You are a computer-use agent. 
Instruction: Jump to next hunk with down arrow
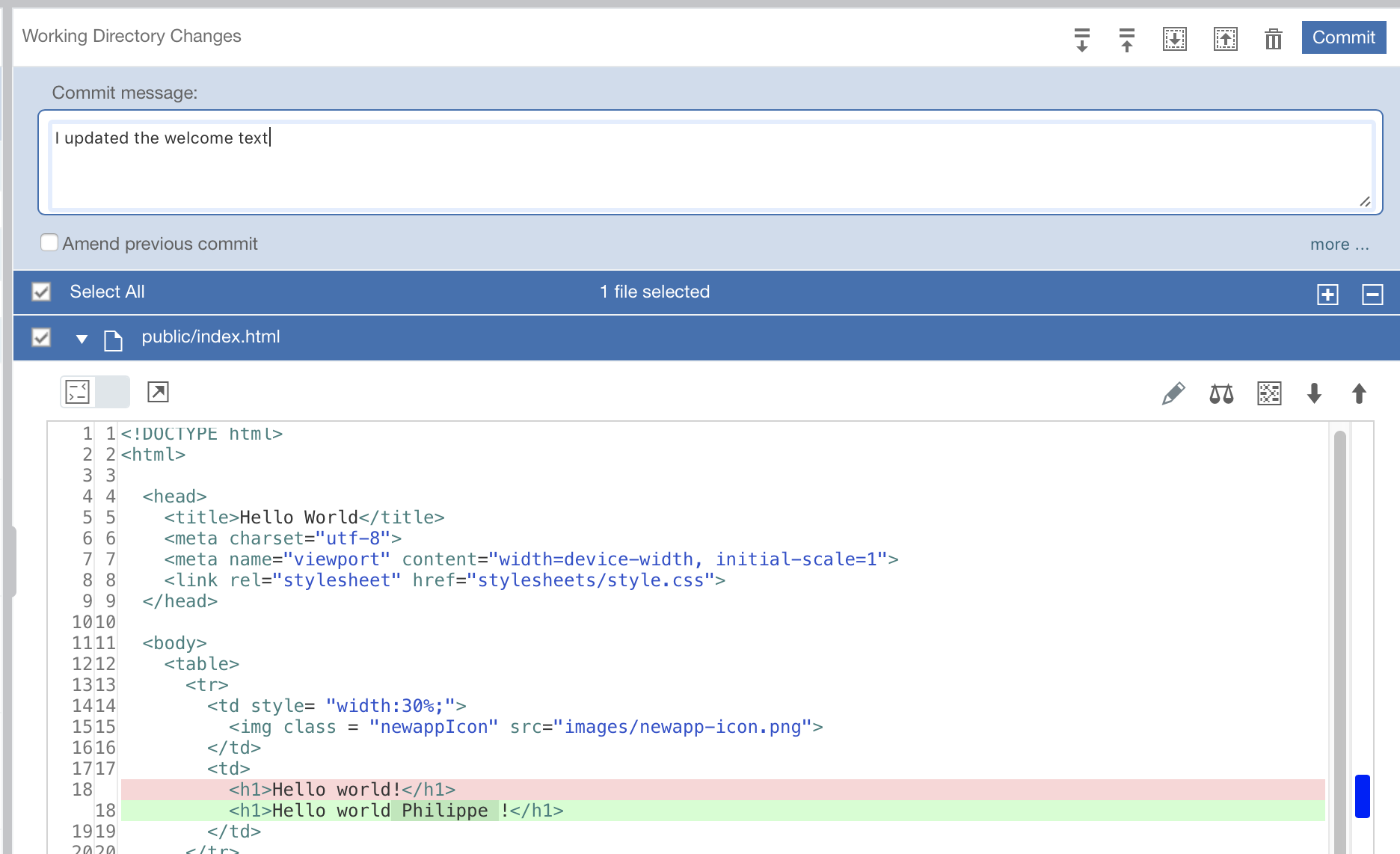pyautogui.click(x=1315, y=394)
